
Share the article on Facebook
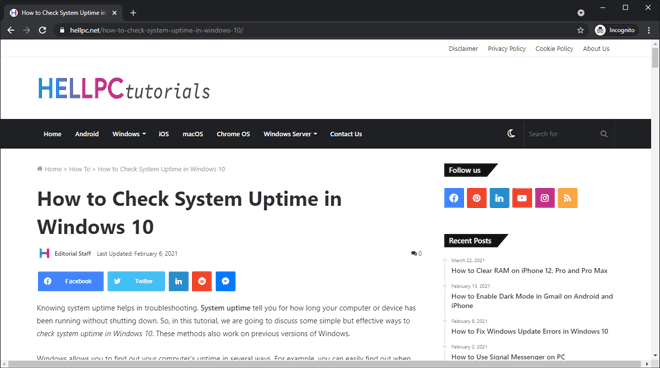(71, 281)
